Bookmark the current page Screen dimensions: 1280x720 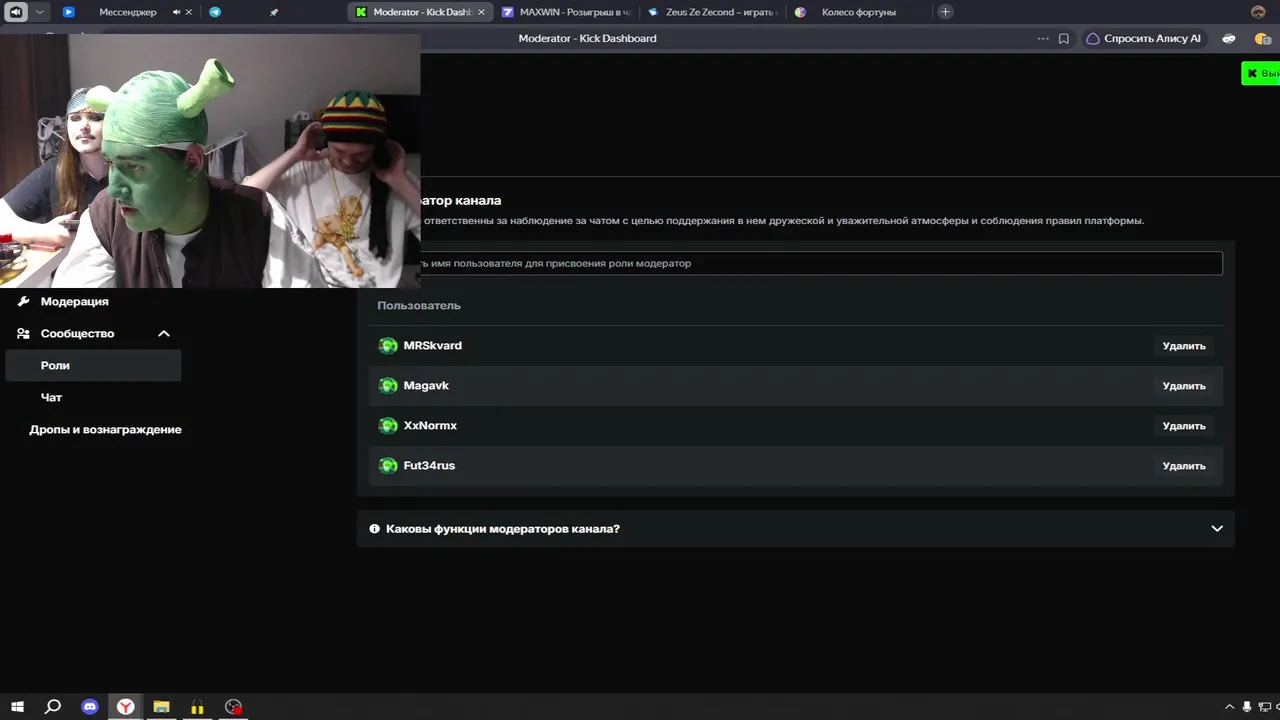(1064, 38)
